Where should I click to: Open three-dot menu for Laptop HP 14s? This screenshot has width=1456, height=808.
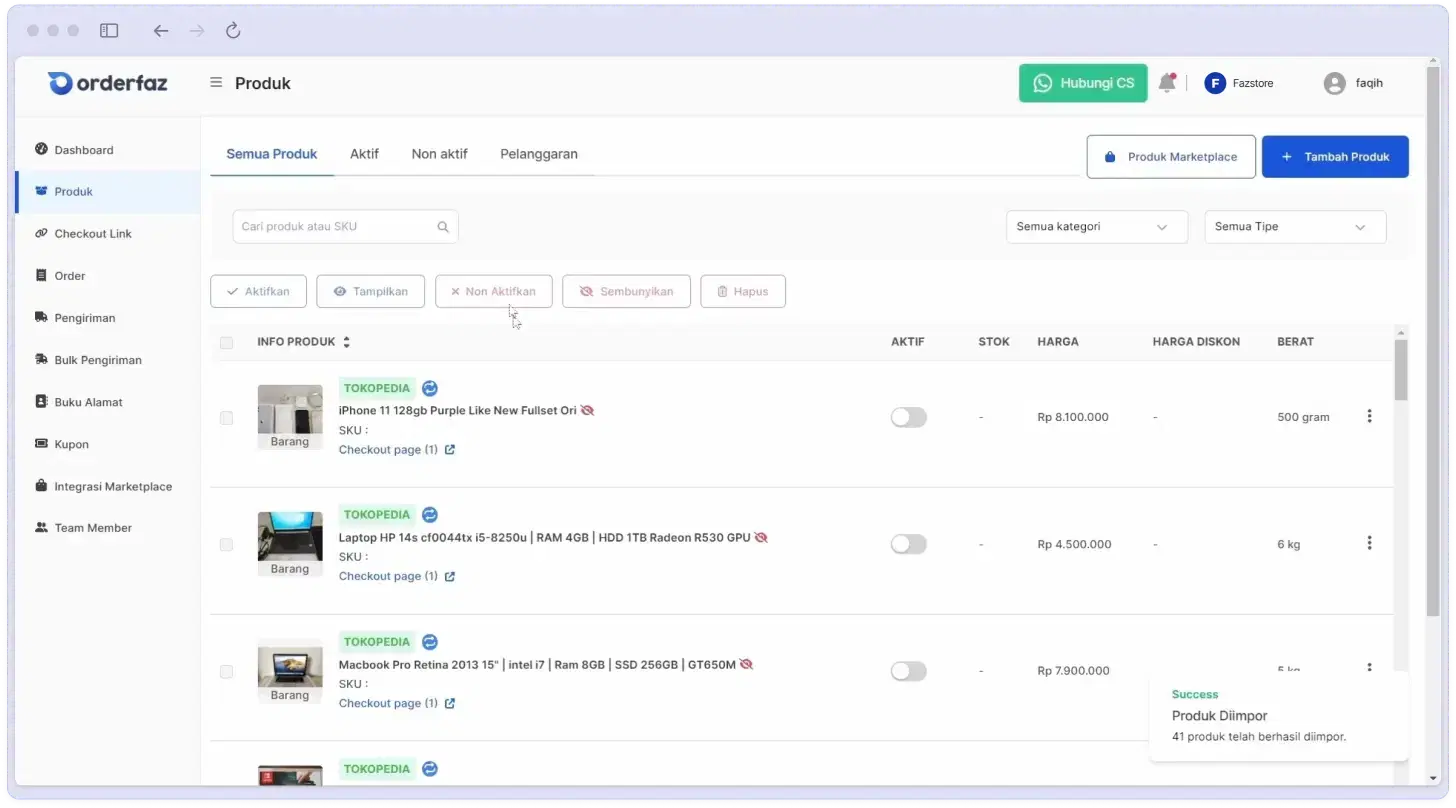1369,543
